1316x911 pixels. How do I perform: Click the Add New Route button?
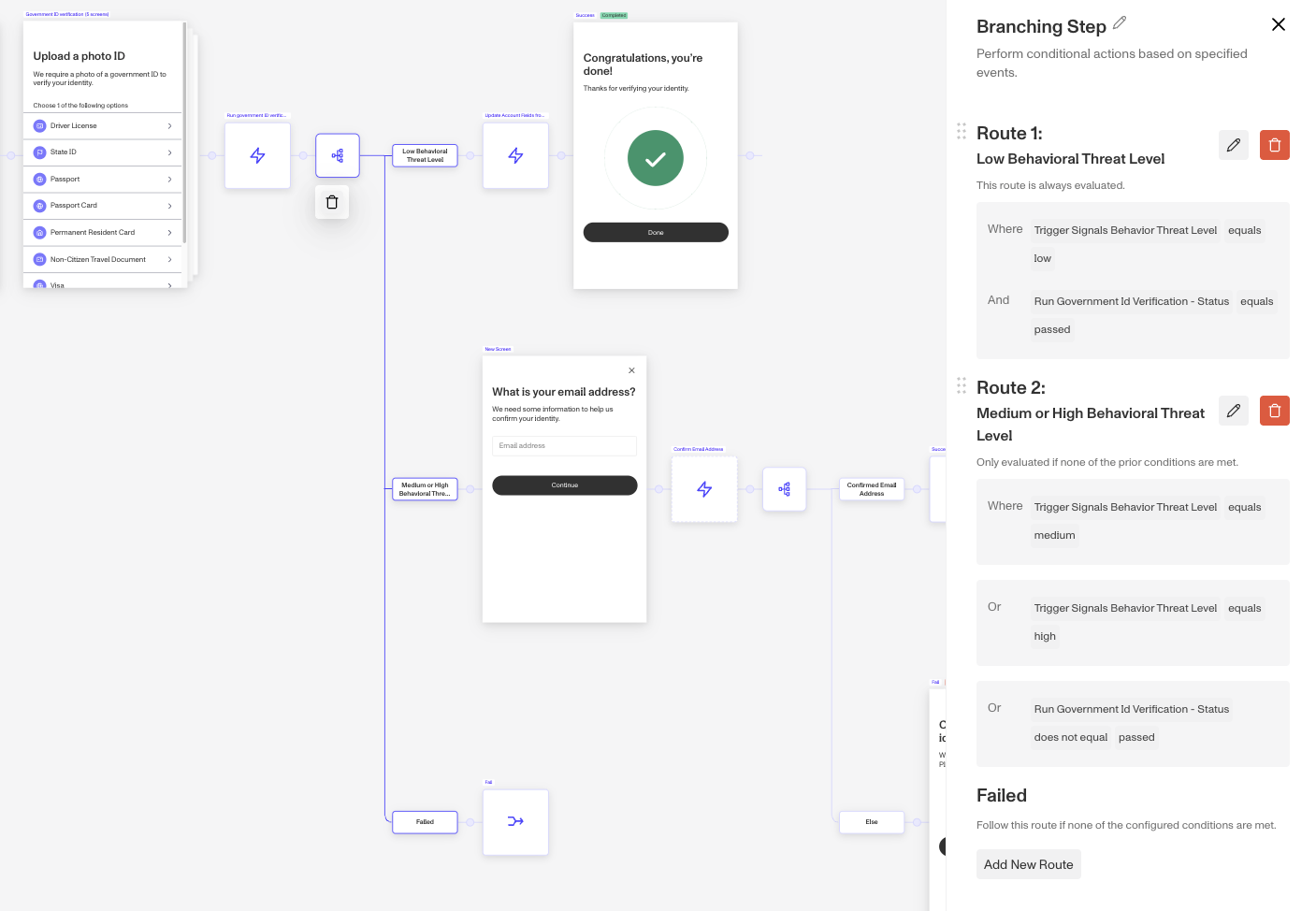point(1028,864)
